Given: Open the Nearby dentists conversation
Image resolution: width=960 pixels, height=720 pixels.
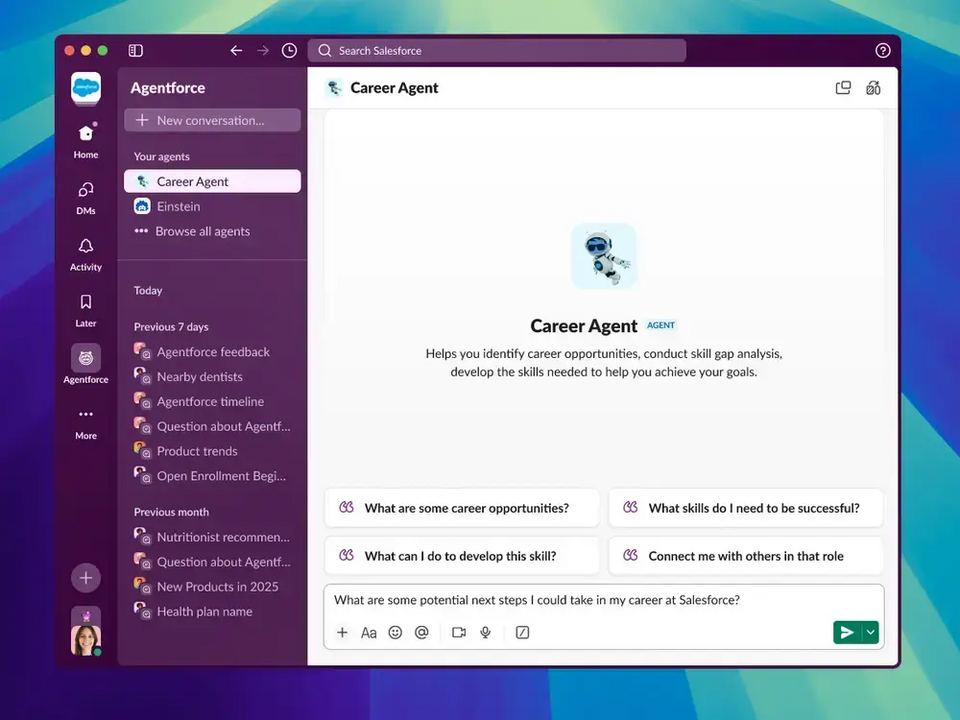Looking at the screenshot, I should click(x=212, y=377).
